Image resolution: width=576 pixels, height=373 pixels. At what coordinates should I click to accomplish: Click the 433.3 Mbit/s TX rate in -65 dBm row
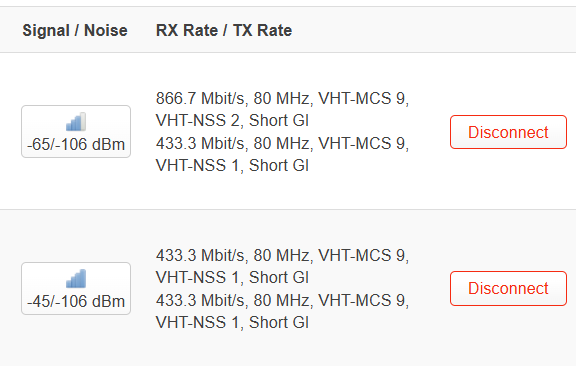pos(282,143)
